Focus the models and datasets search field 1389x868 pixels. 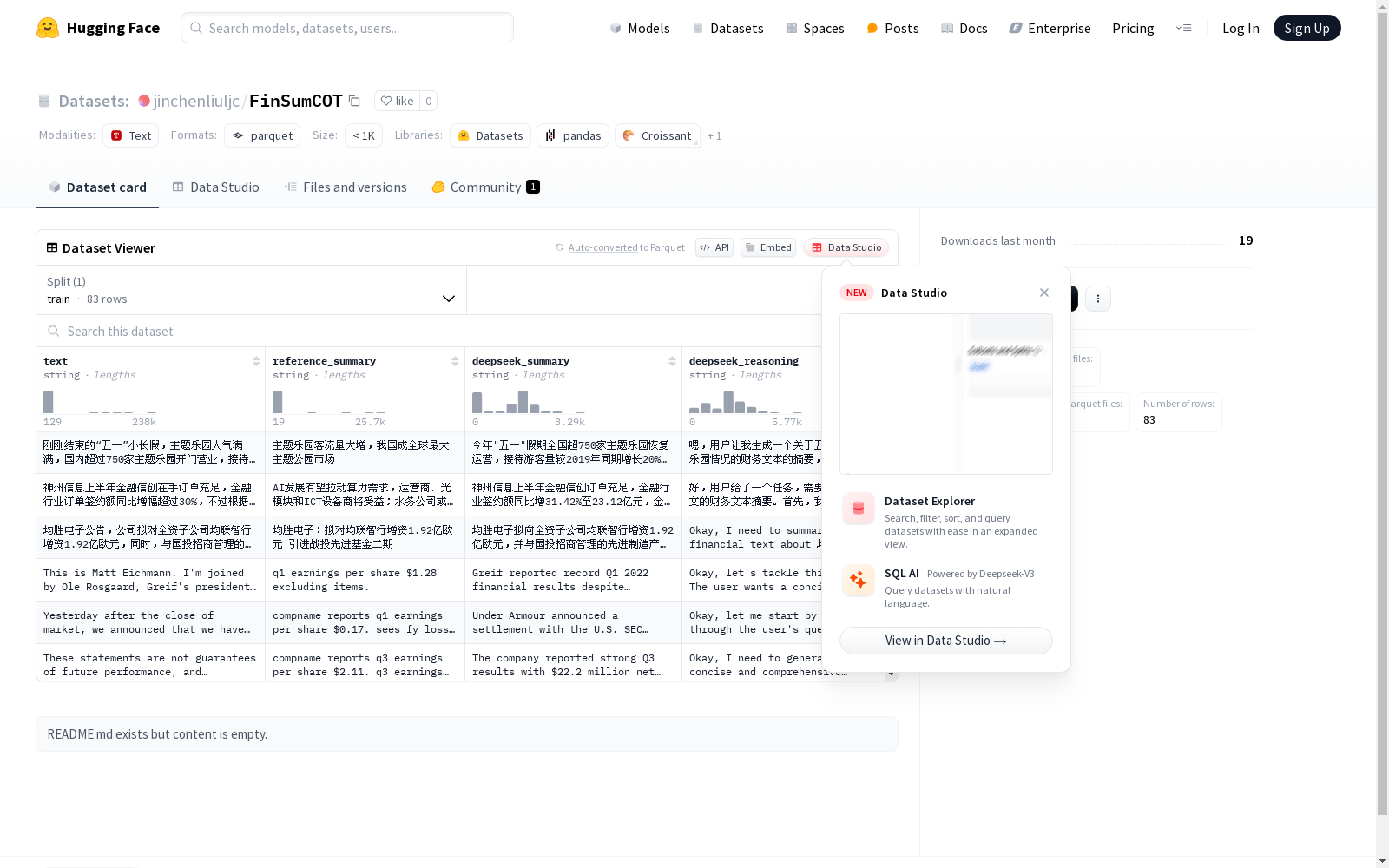point(347,28)
